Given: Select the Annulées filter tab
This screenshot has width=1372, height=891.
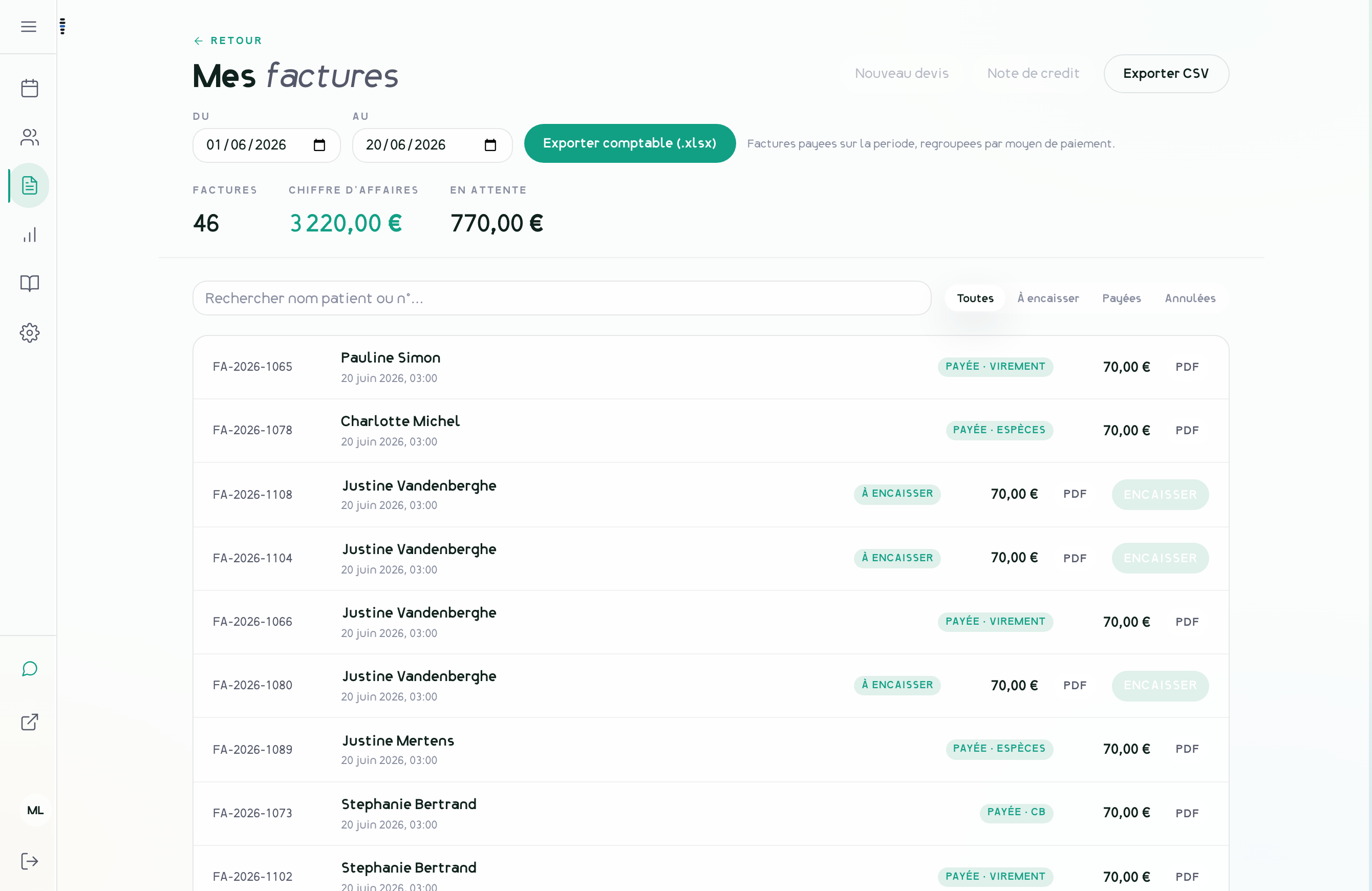Looking at the screenshot, I should [x=1190, y=298].
